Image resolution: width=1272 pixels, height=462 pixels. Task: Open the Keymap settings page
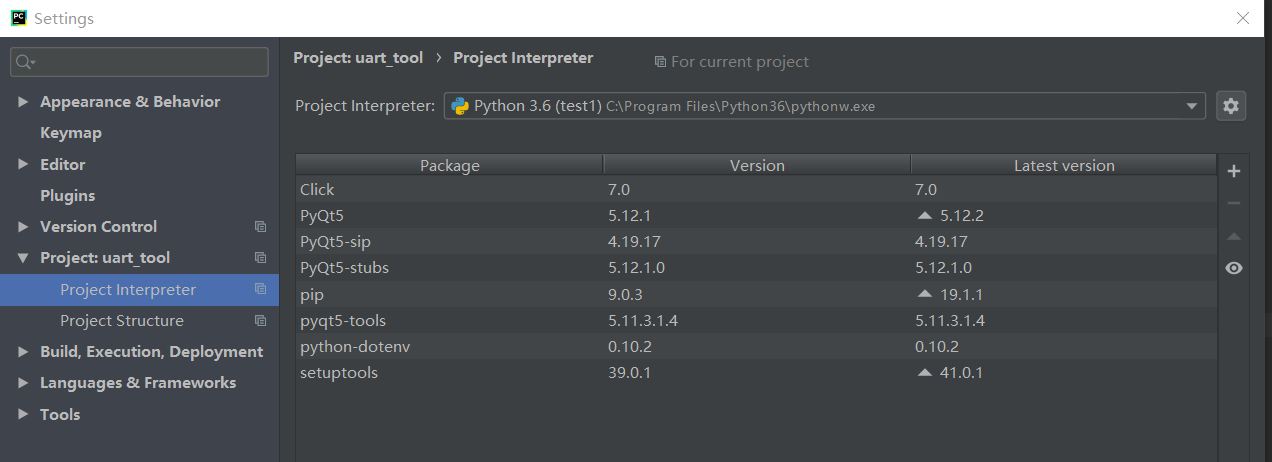70,133
